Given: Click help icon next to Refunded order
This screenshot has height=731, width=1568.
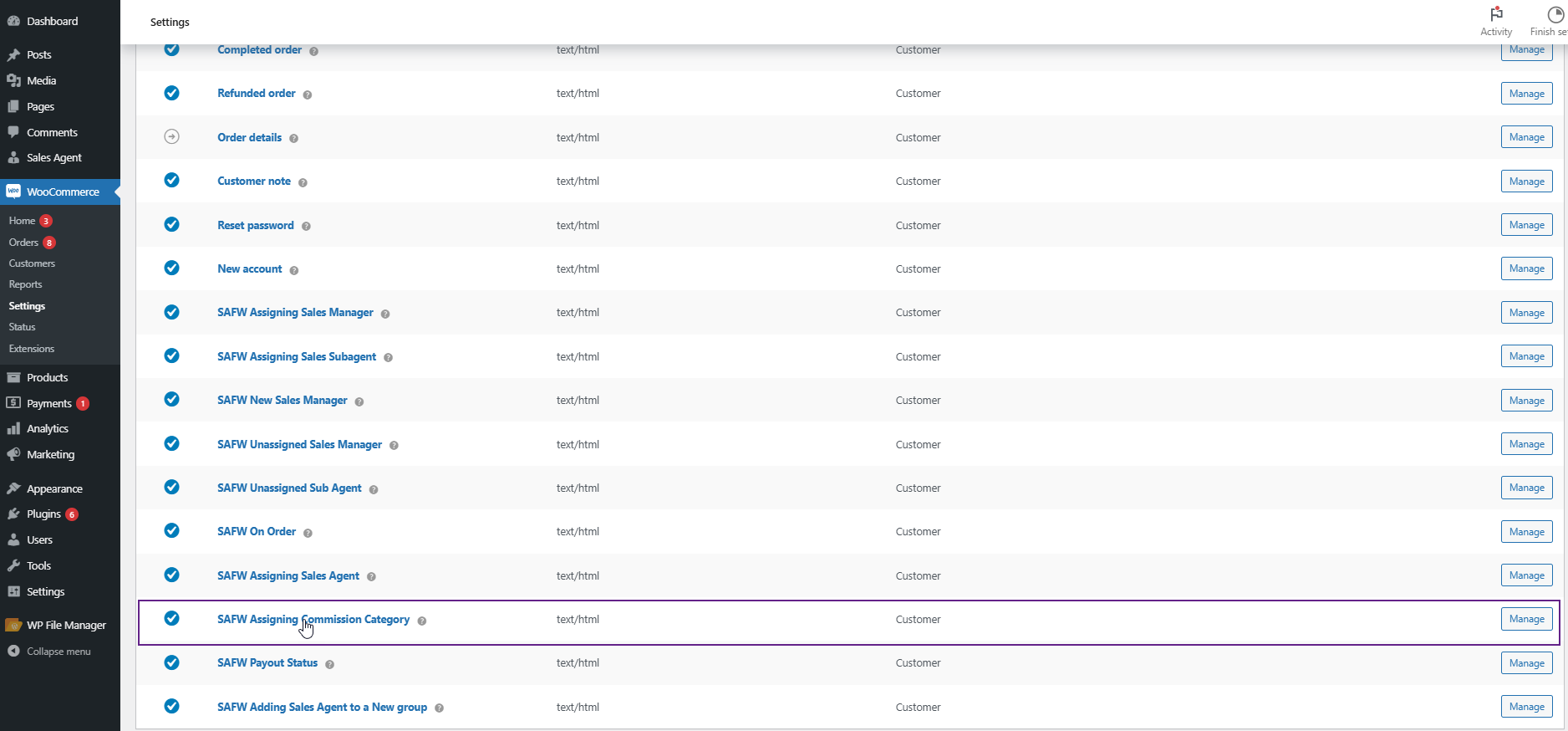Looking at the screenshot, I should [308, 95].
